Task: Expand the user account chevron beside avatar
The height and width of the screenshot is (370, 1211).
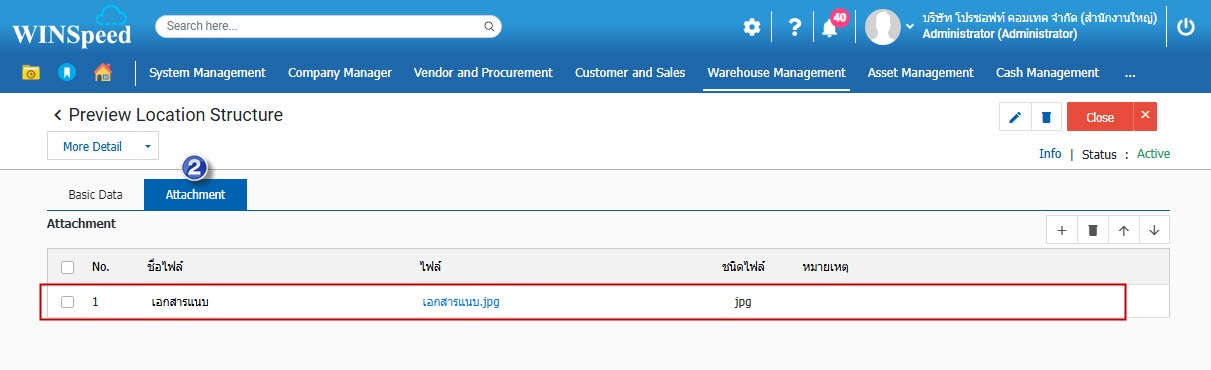Action: coord(910,26)
